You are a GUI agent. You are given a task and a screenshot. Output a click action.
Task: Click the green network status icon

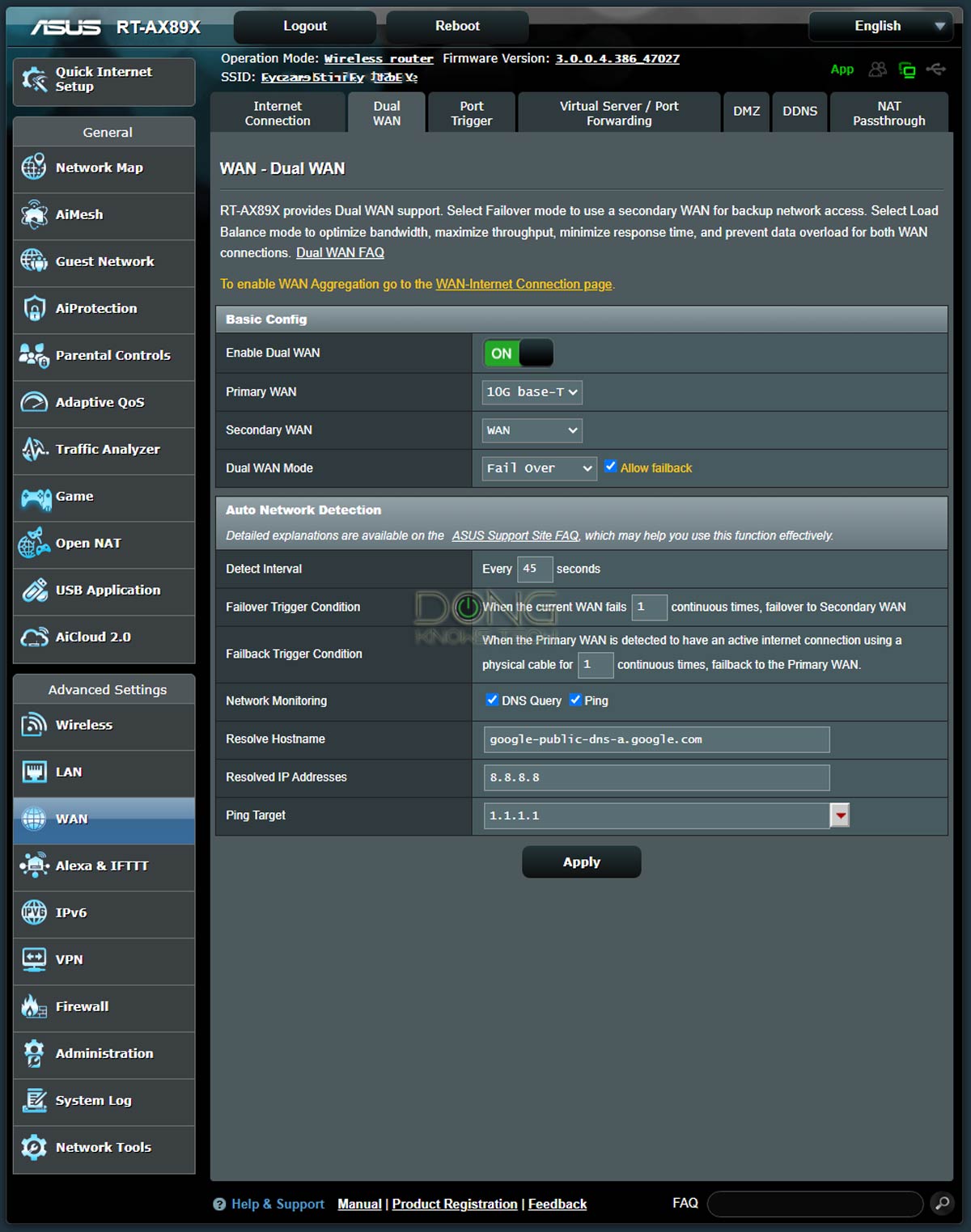(x=907, y=70)
